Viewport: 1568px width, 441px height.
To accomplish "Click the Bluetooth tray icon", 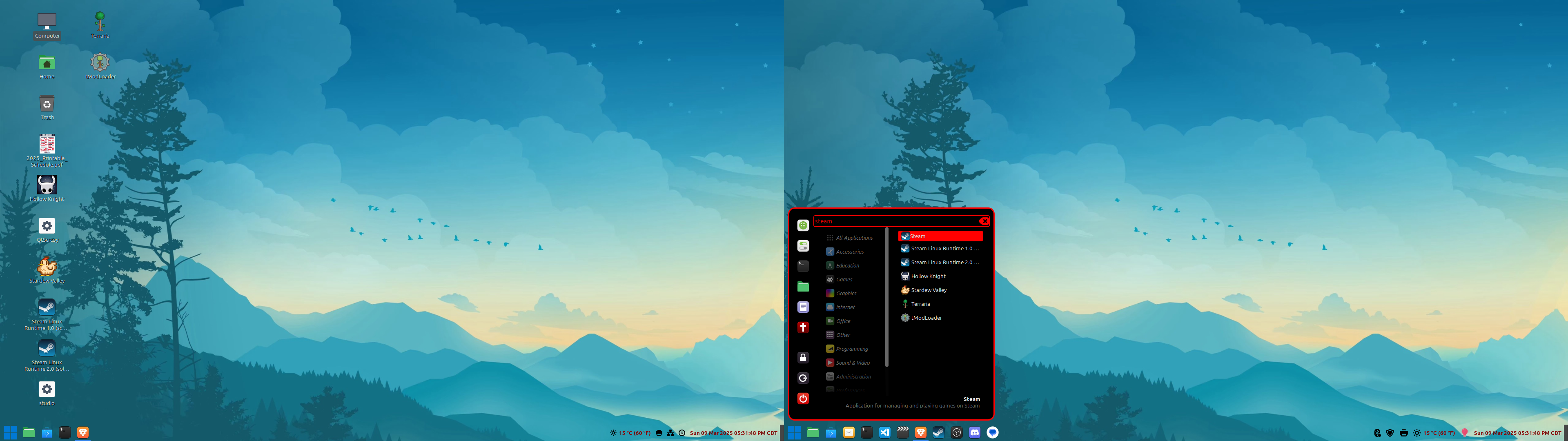I will (1377, 433).
